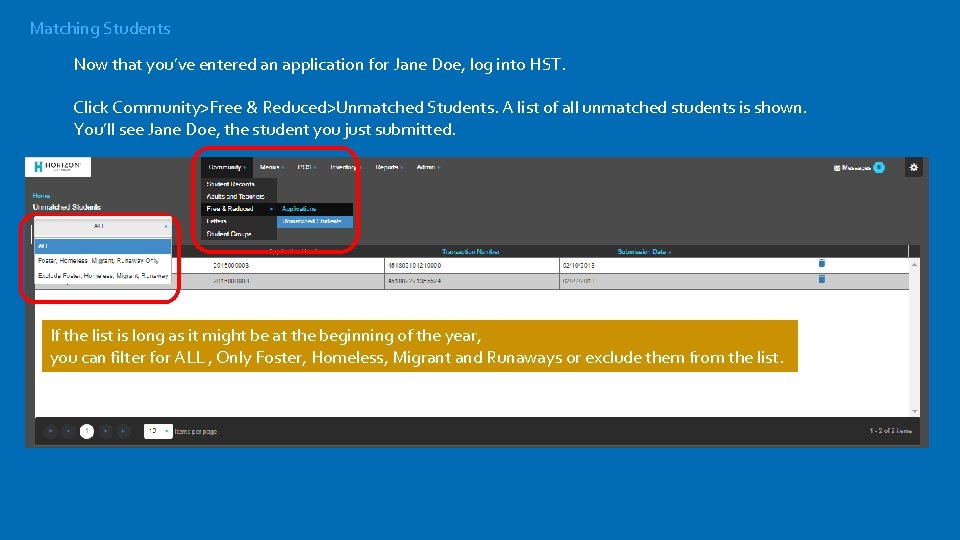Delete row with transaction dated 02/19/2018

[x=822, y=263]
